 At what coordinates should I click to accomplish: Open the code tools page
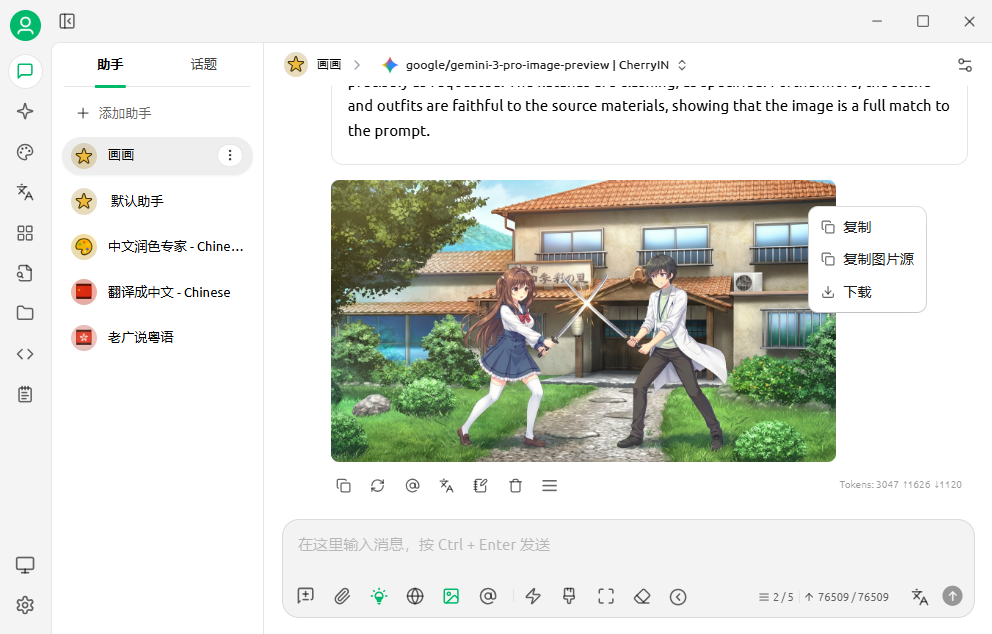25,354
